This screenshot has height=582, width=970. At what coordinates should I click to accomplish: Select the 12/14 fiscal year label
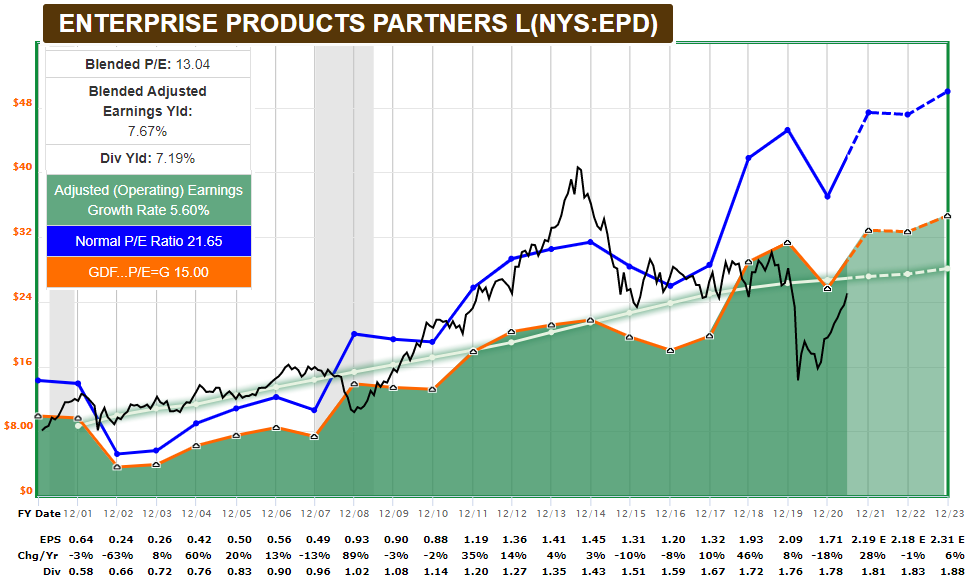pyautogui.click(x=591, y=513)
